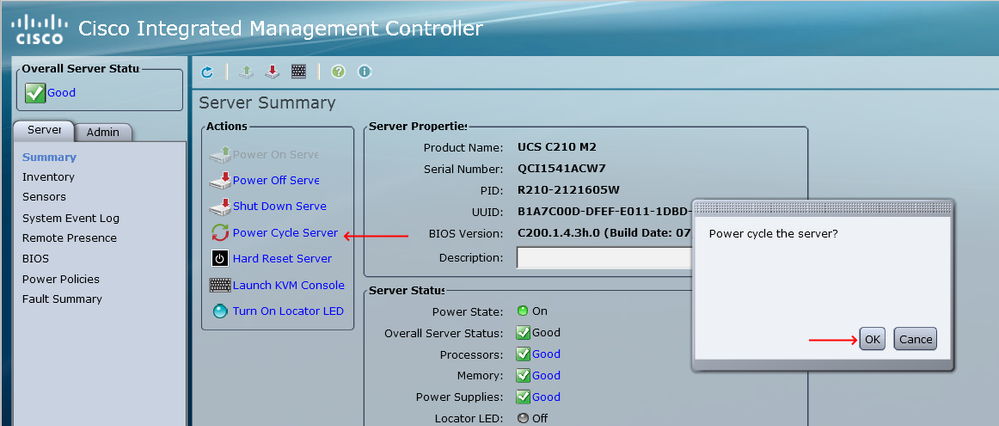Click the Locator LED off indicator
Viewport: 999px width, 426px height.
click(523, 418)
